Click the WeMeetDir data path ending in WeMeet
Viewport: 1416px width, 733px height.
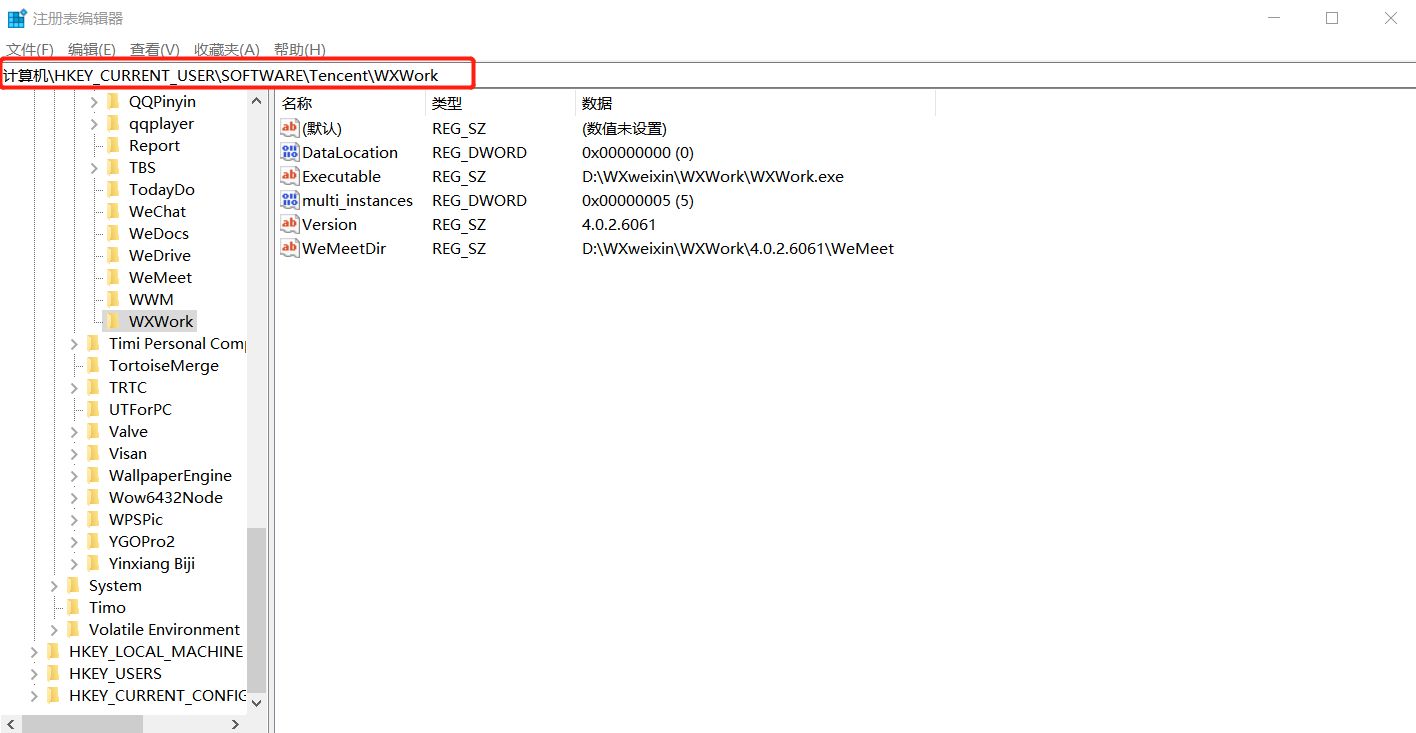(738, 248)
